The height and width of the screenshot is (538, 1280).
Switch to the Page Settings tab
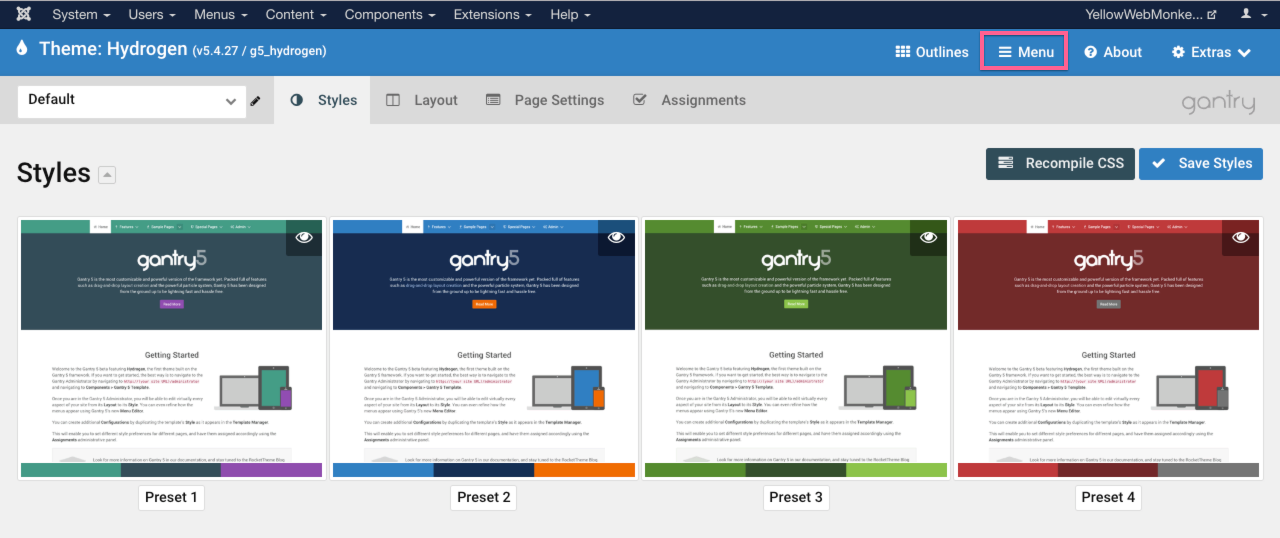(545, 100)
